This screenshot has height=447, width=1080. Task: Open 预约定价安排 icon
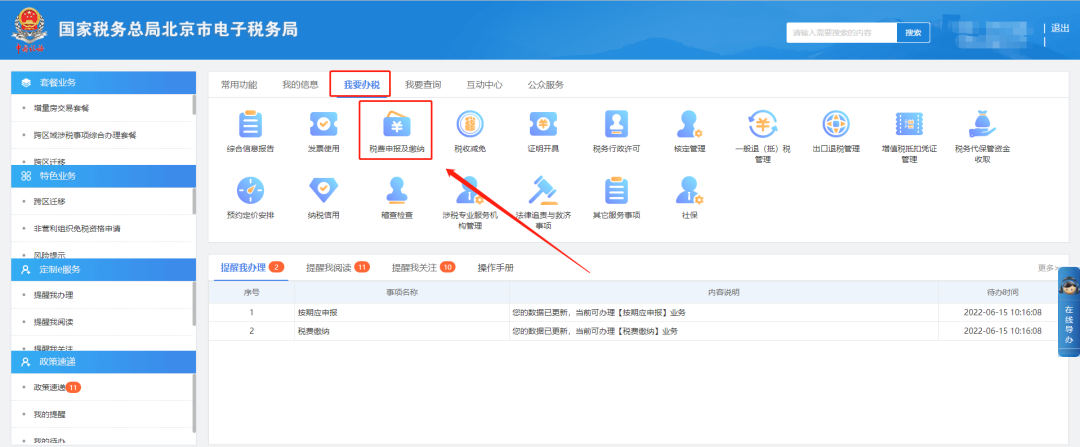click(251, 190)
